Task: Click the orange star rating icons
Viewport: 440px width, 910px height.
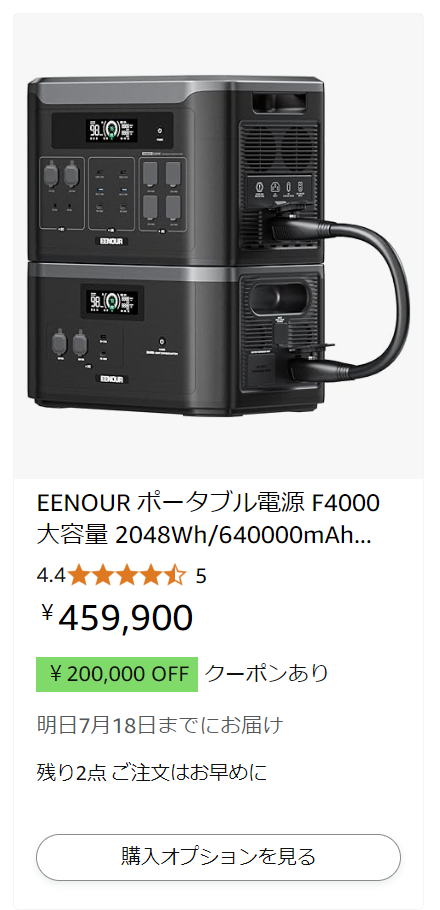Action: tap(127, 576)
